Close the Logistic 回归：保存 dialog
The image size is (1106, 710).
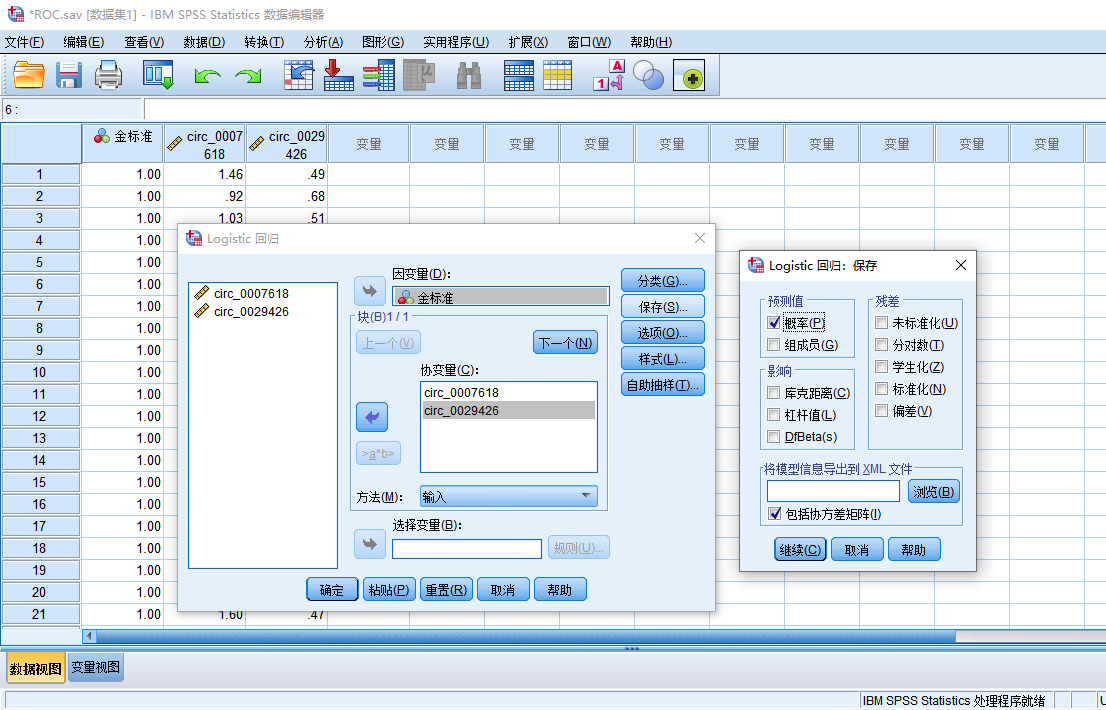click(961, 265)
